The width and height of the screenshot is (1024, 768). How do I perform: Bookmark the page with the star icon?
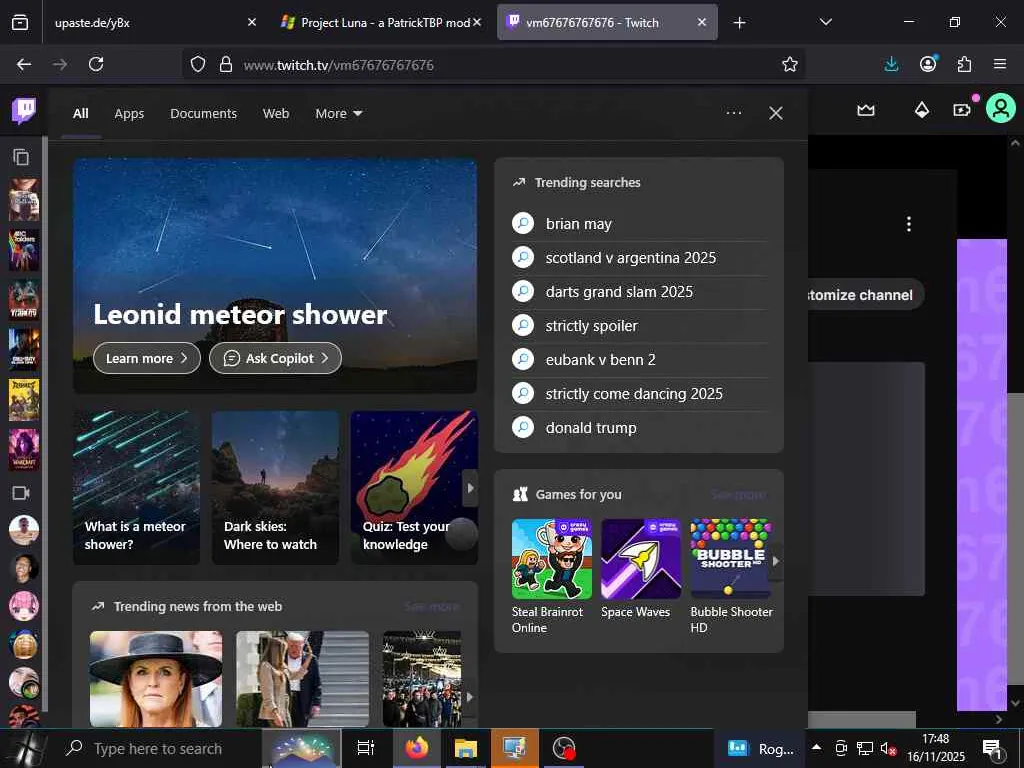click(x=790, y=64)
